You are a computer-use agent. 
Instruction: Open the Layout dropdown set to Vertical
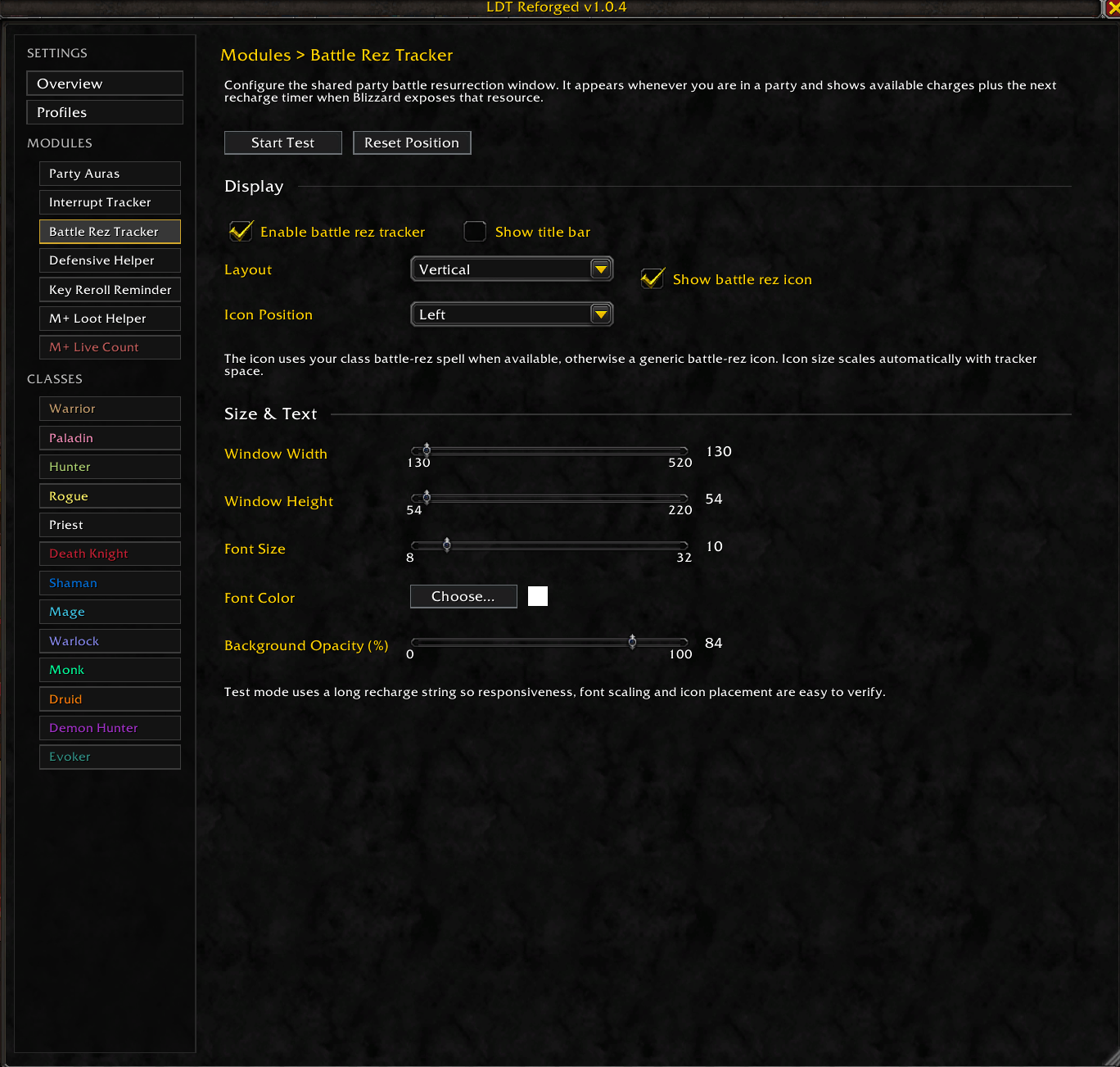(512, 269)
